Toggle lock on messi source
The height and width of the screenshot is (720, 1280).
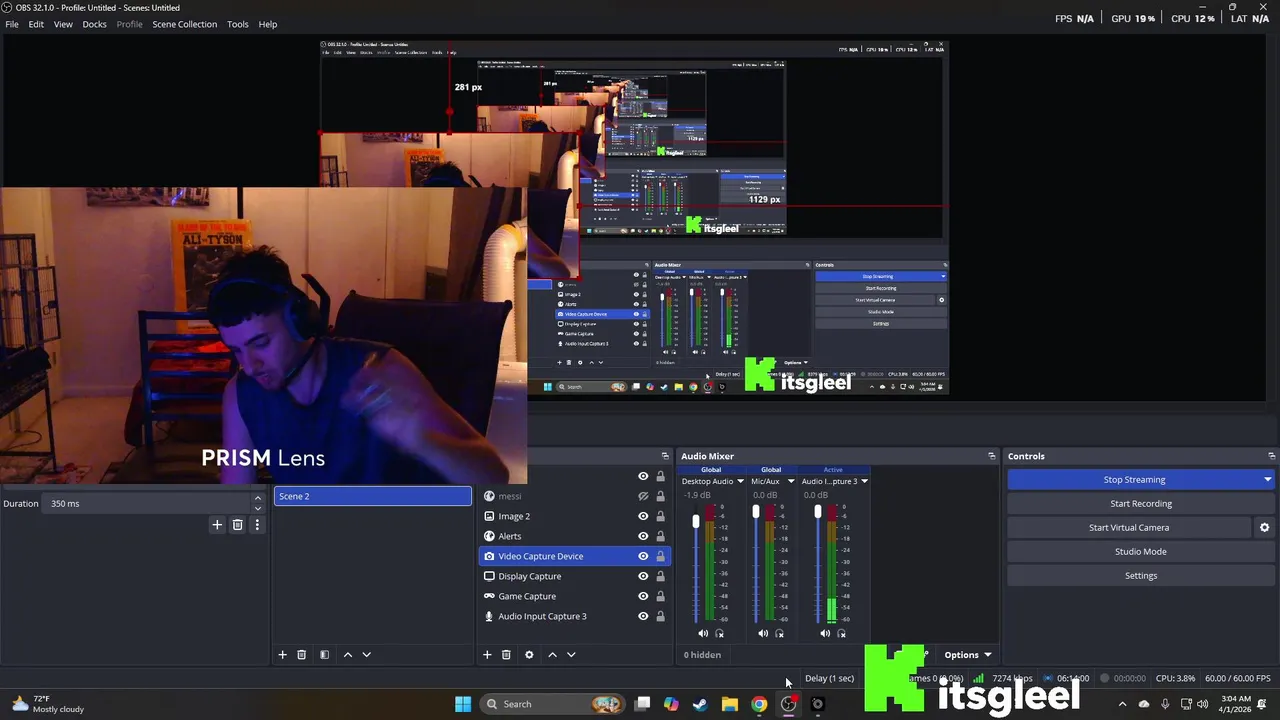pyautogui.click(x=660, y=496)
